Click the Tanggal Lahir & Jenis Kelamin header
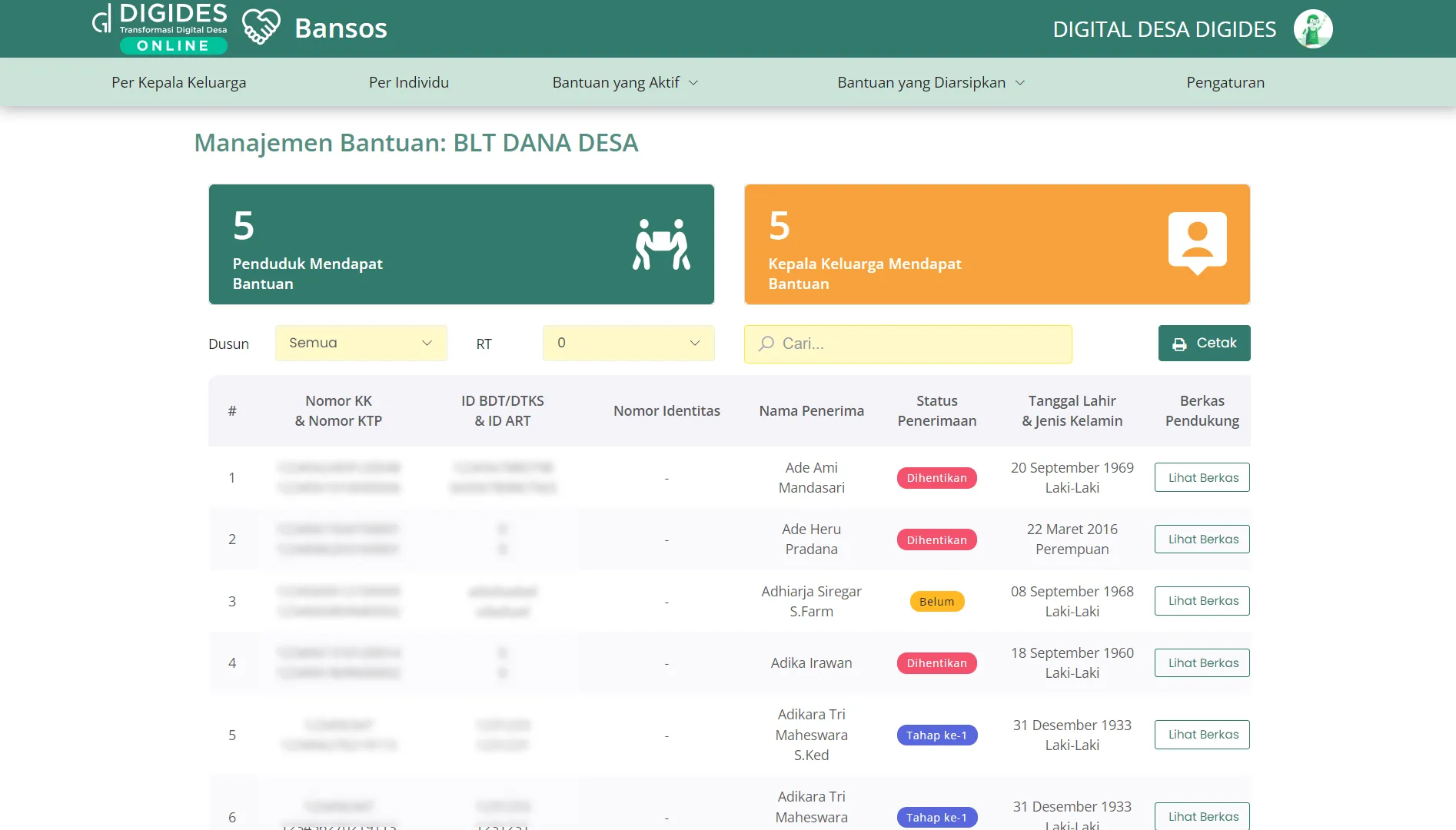 1072,410
